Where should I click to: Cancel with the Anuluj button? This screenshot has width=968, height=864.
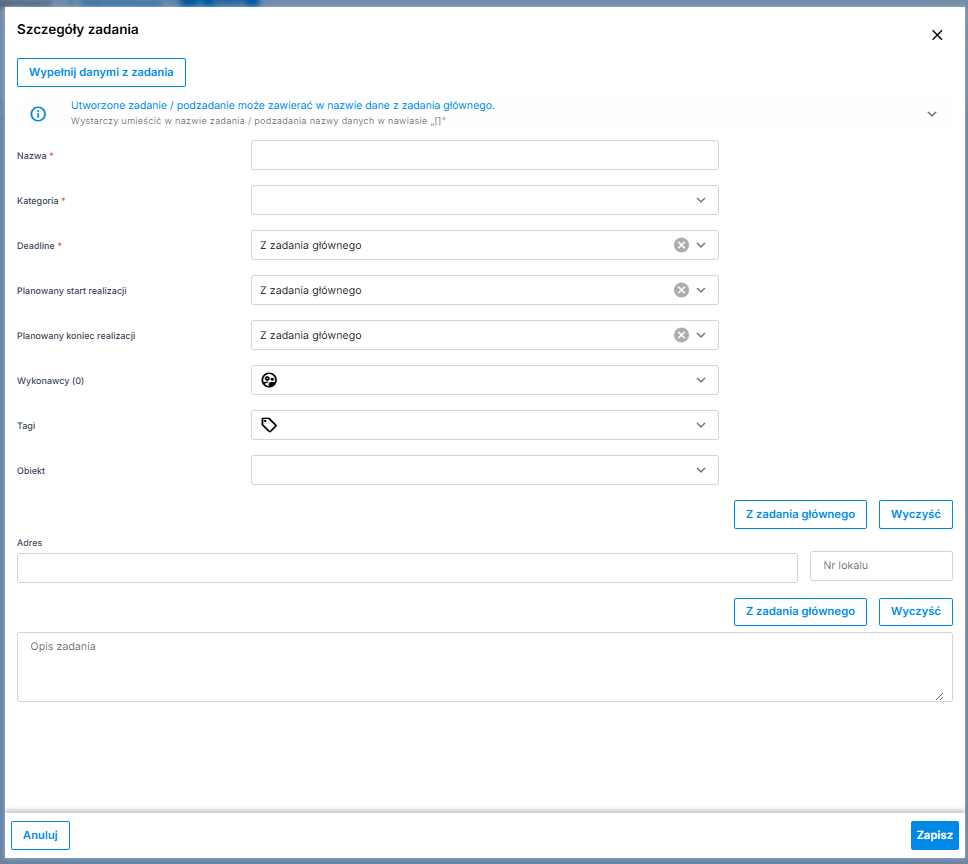(x=40, y=835)
